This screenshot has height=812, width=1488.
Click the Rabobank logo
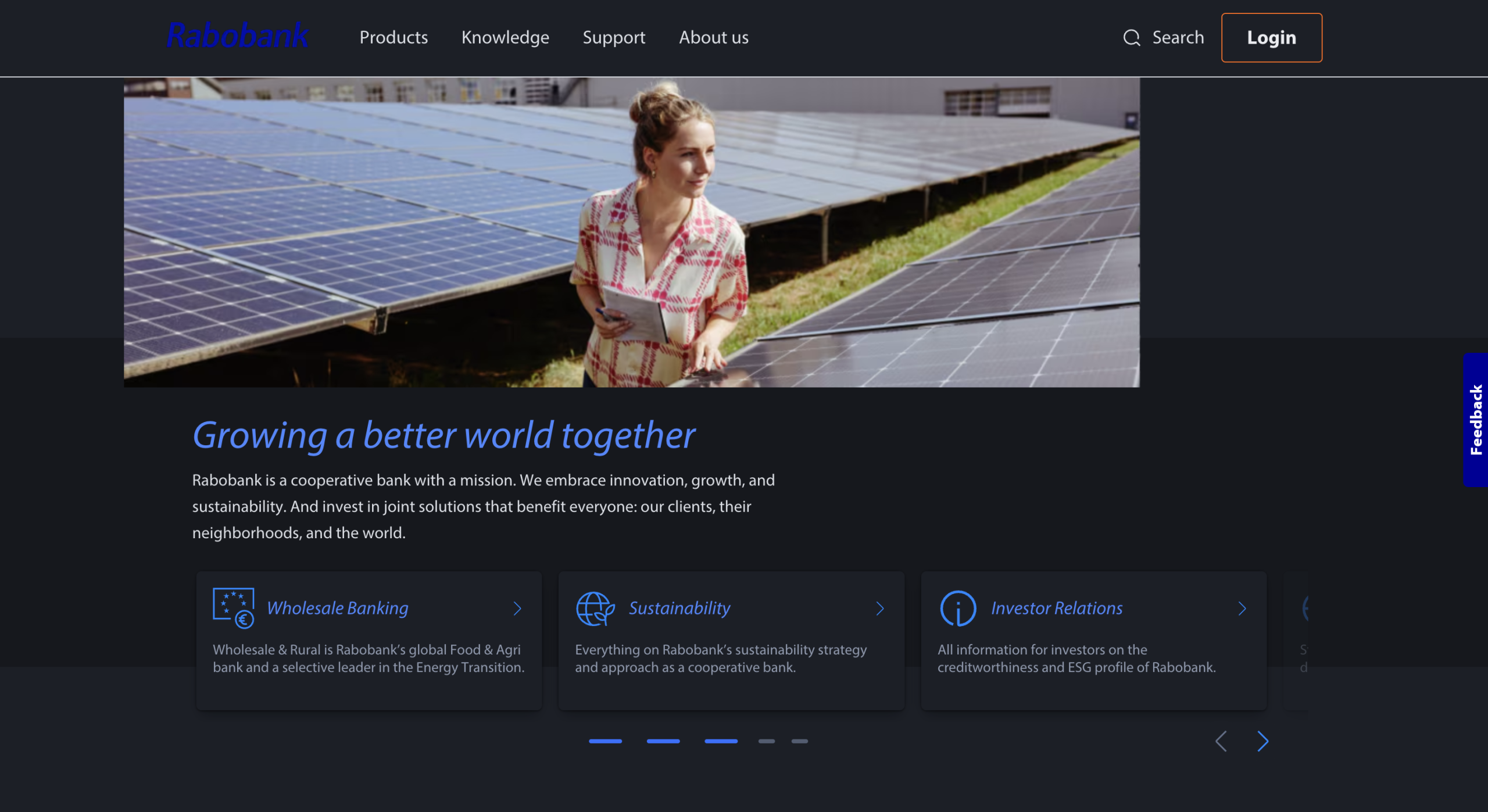coord(237,36)
